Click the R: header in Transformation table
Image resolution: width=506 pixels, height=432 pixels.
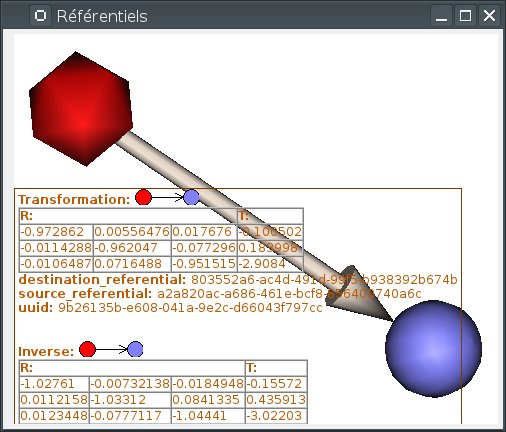(x=27, y=216)
